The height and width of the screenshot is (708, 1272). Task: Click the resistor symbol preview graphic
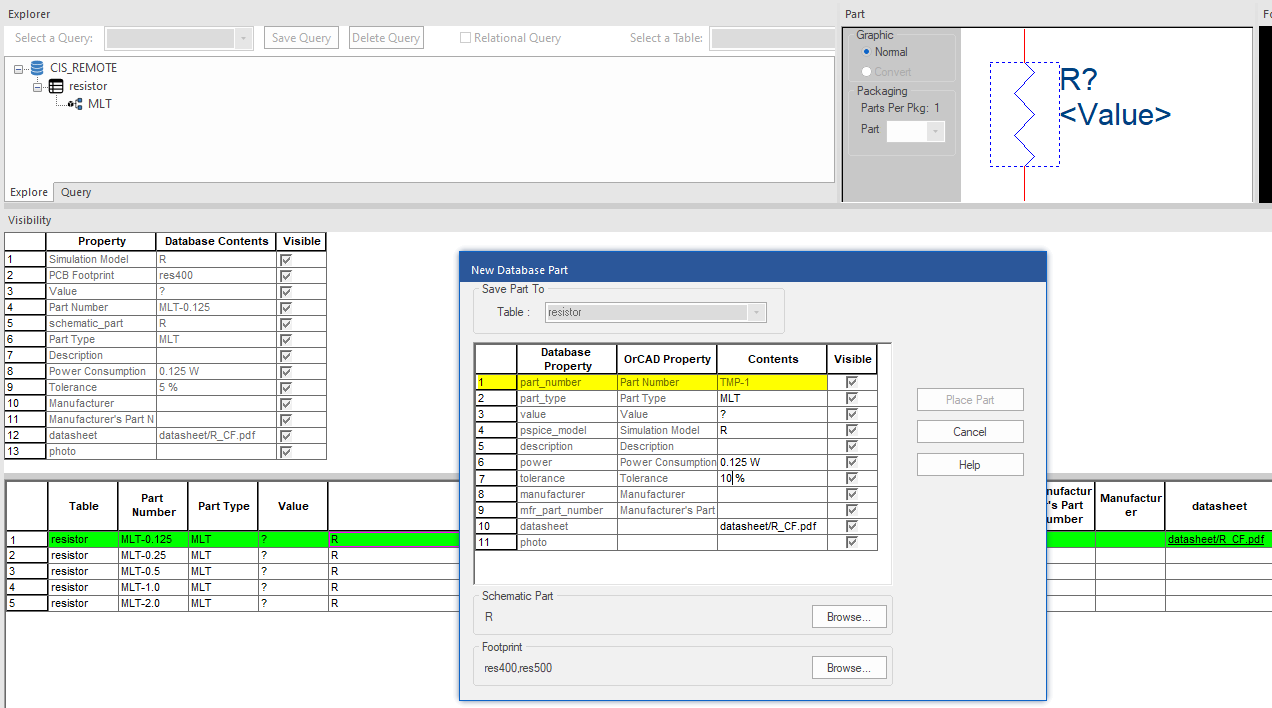(x=1025, y=114)
